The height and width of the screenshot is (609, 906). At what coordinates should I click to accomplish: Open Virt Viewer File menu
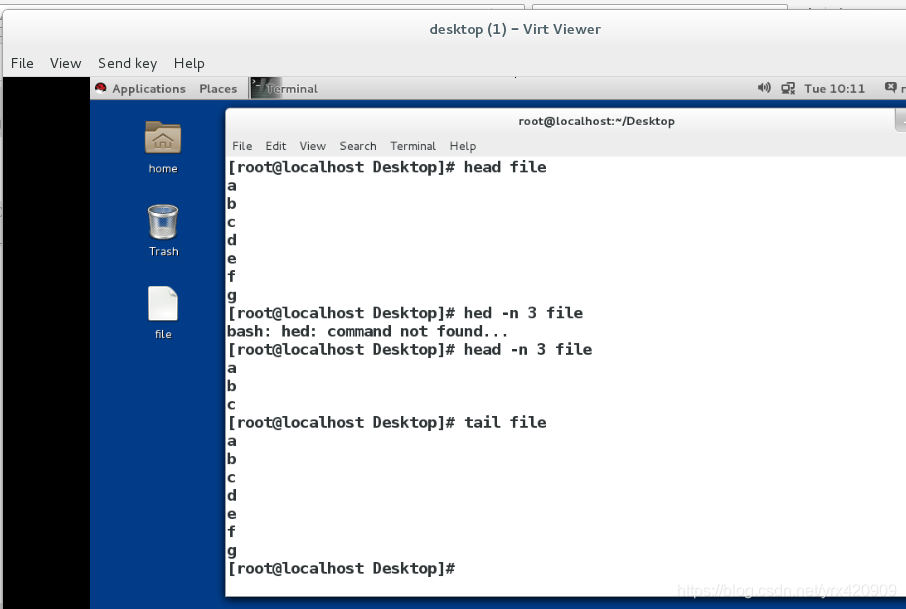point(22,63)
